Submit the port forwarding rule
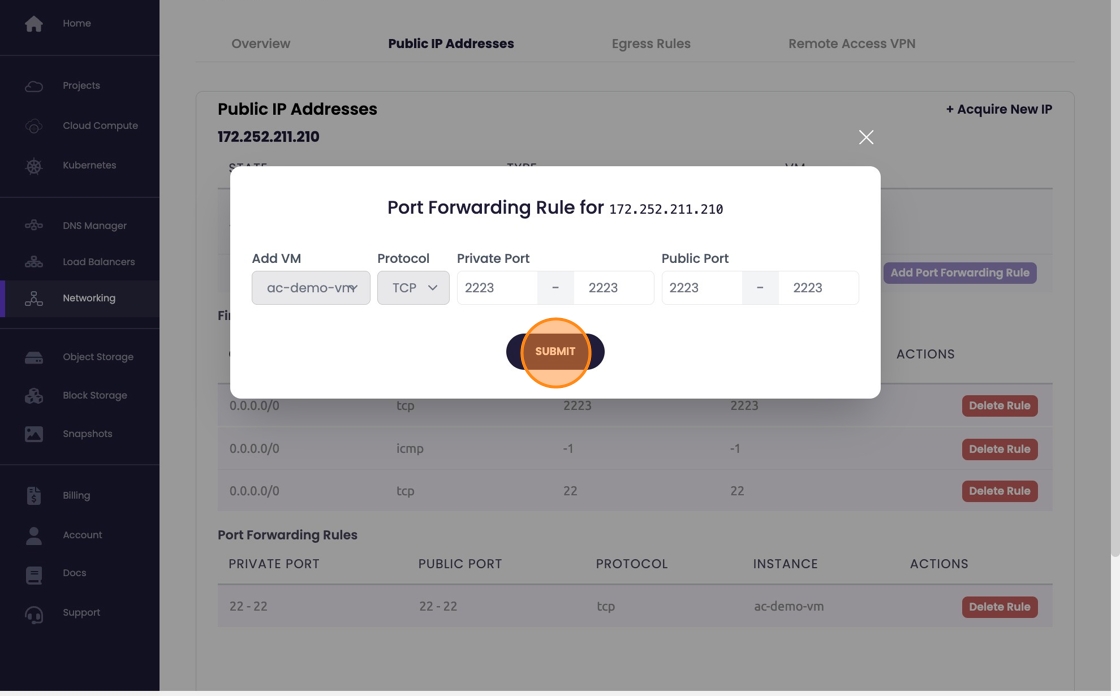This screenshot has height=696, width=1120. [x=555, y=352]
